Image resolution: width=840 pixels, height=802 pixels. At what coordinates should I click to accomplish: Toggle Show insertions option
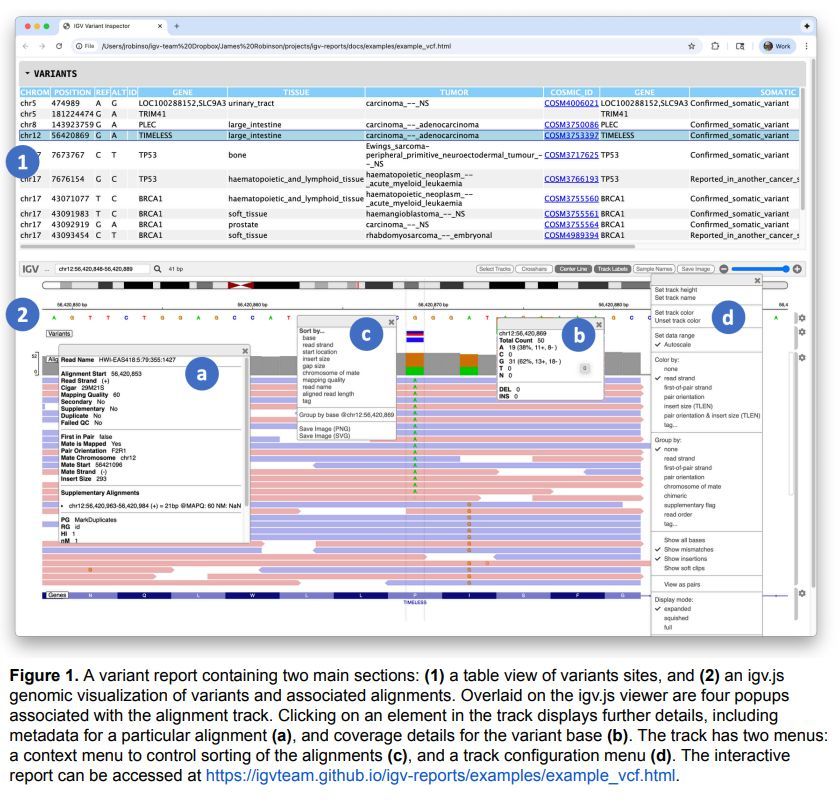(x=685, y=558)
